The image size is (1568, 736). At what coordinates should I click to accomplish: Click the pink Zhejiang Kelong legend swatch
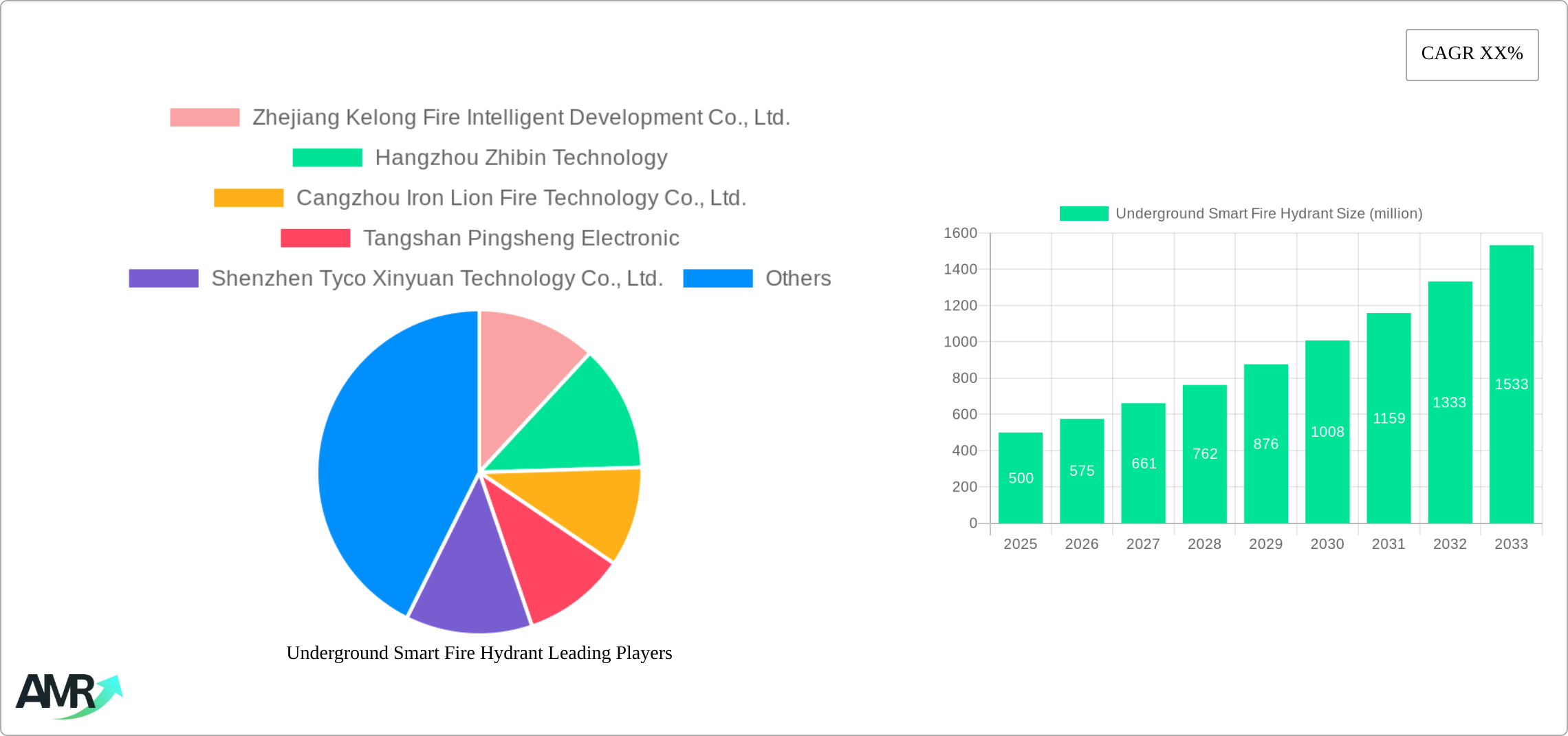tap(205, 118)
